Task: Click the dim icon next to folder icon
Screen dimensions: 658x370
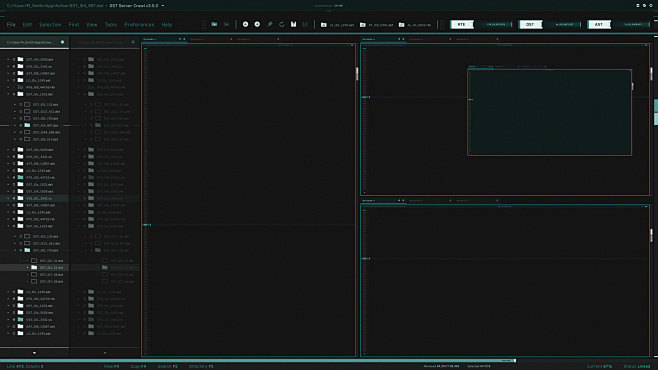Action: (226, 24)
